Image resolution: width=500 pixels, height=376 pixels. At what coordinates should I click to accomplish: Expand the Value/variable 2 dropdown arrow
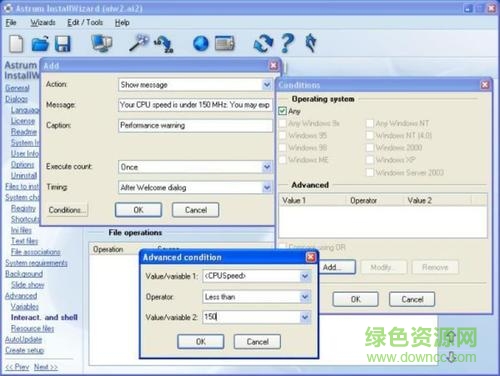tap(305, 317)
